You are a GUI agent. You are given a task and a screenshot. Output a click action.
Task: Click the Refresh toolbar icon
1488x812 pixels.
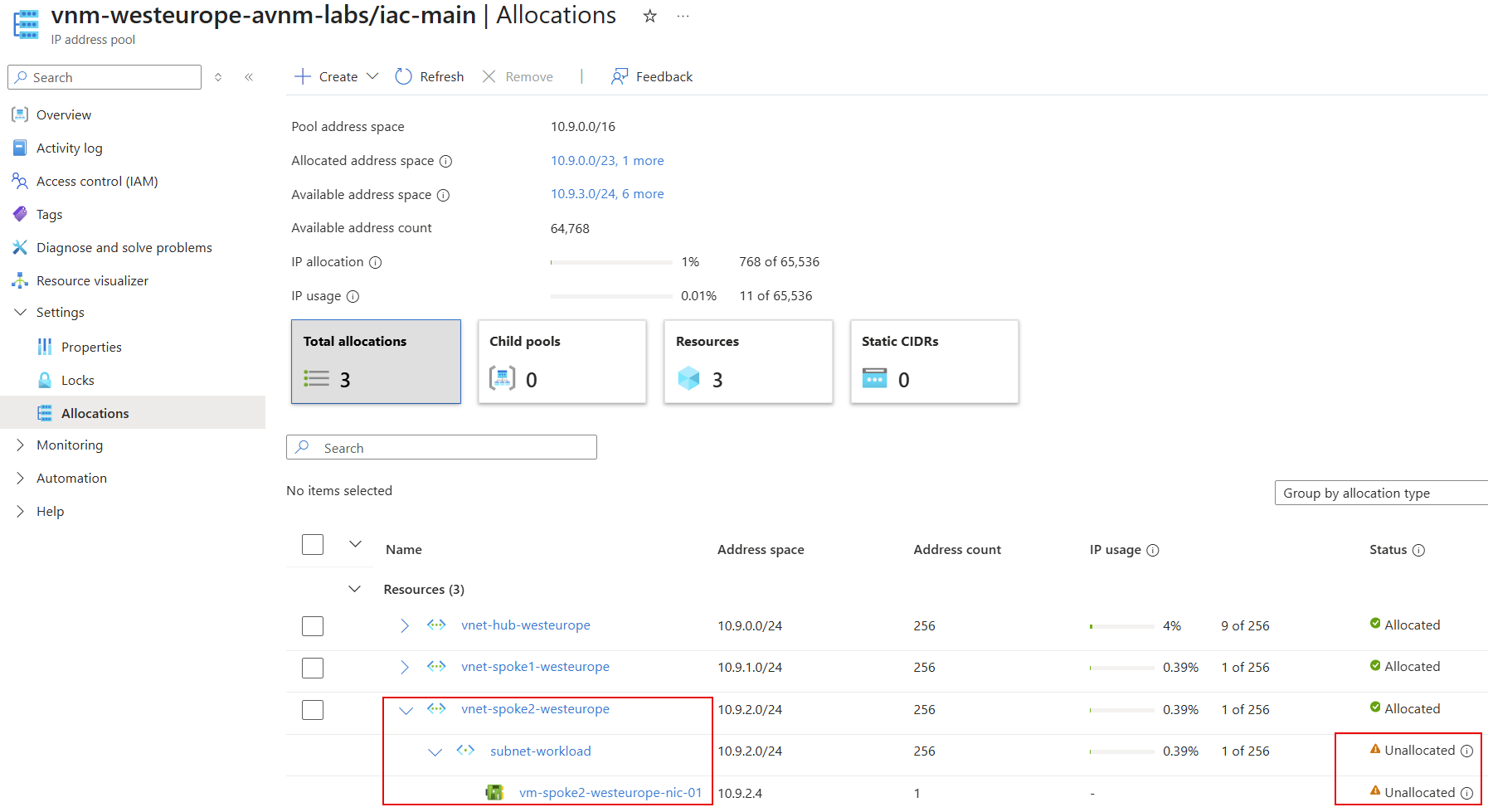tap(403, 76)
